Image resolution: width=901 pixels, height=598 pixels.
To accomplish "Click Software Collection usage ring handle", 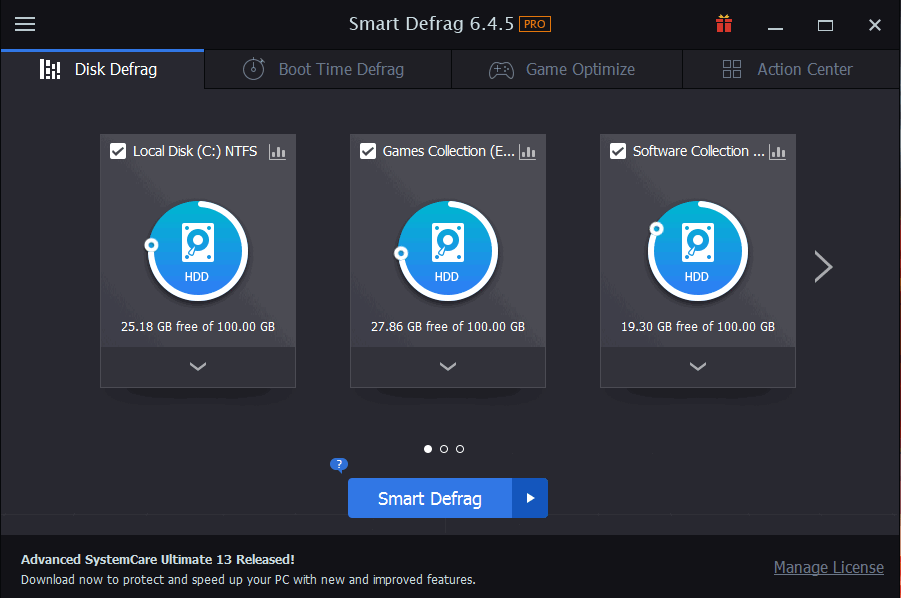I will coord(656,229).
